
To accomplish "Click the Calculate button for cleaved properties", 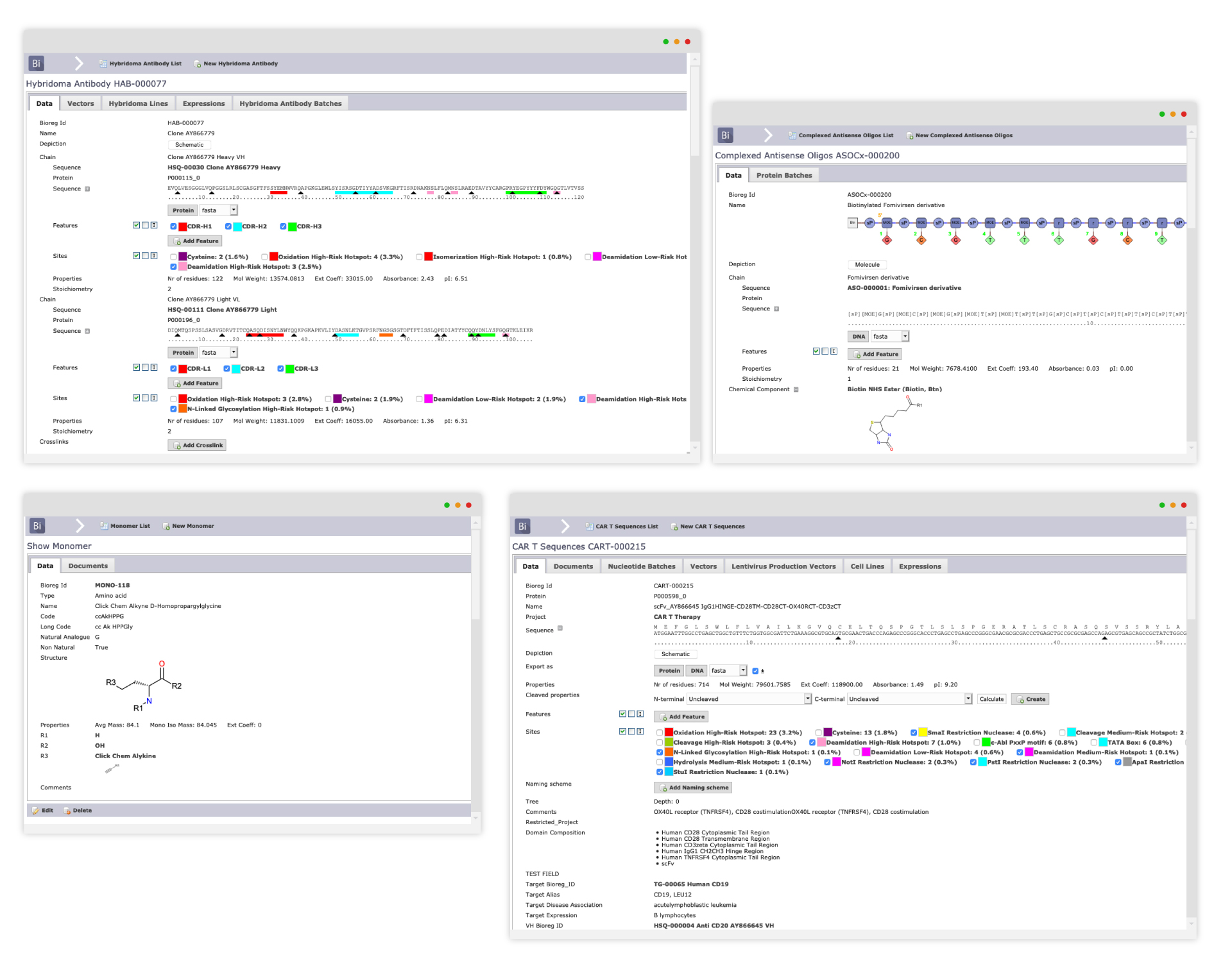I will coord(991,698).
